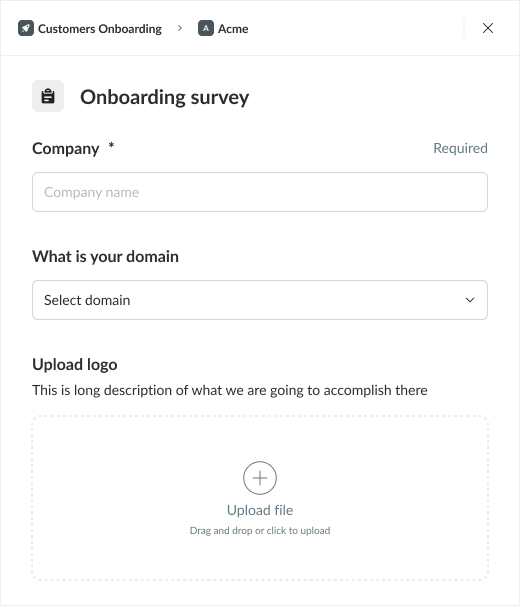Click the Upload file text link
520x606 pixels.
[260, 510]
